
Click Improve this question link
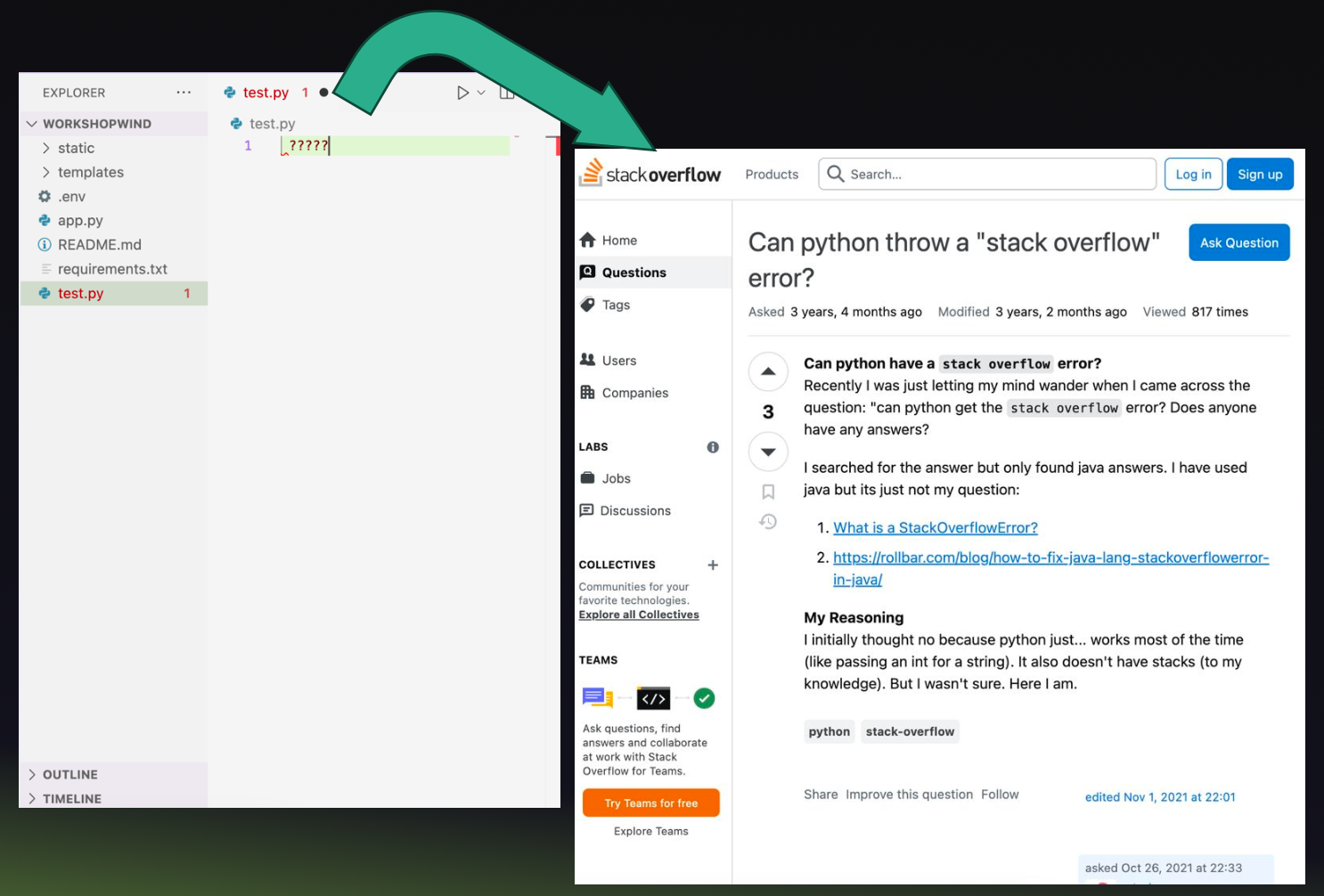[x=909, y=794]
